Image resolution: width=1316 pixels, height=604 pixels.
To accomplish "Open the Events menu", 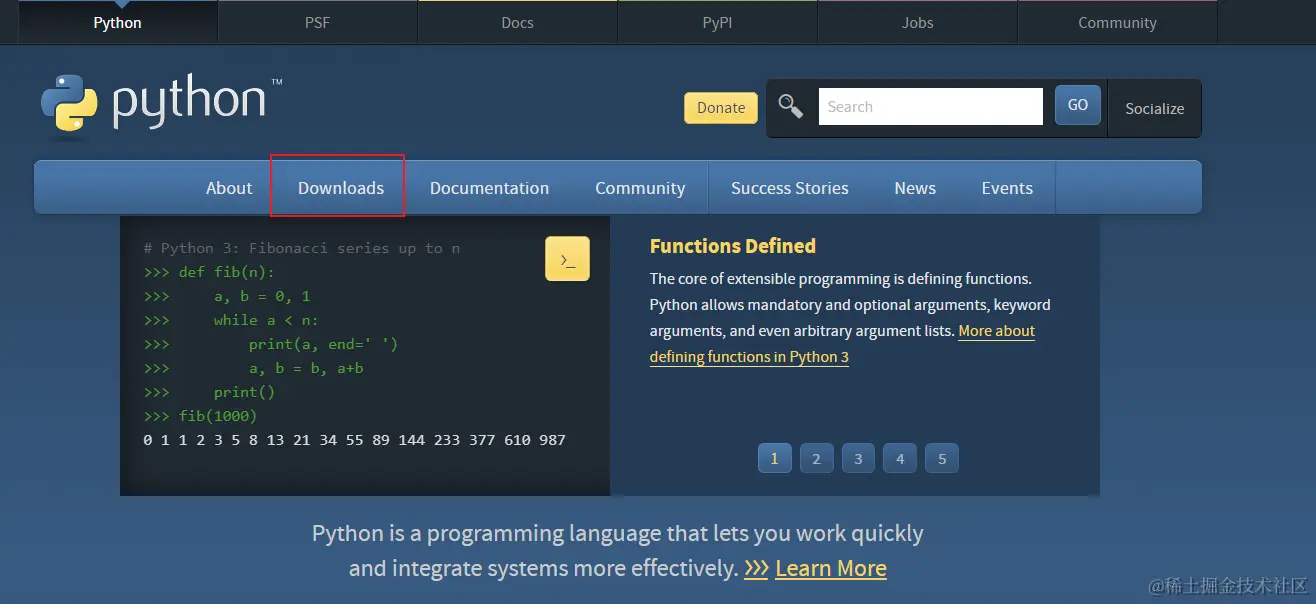I will [x=1007, y=188].
